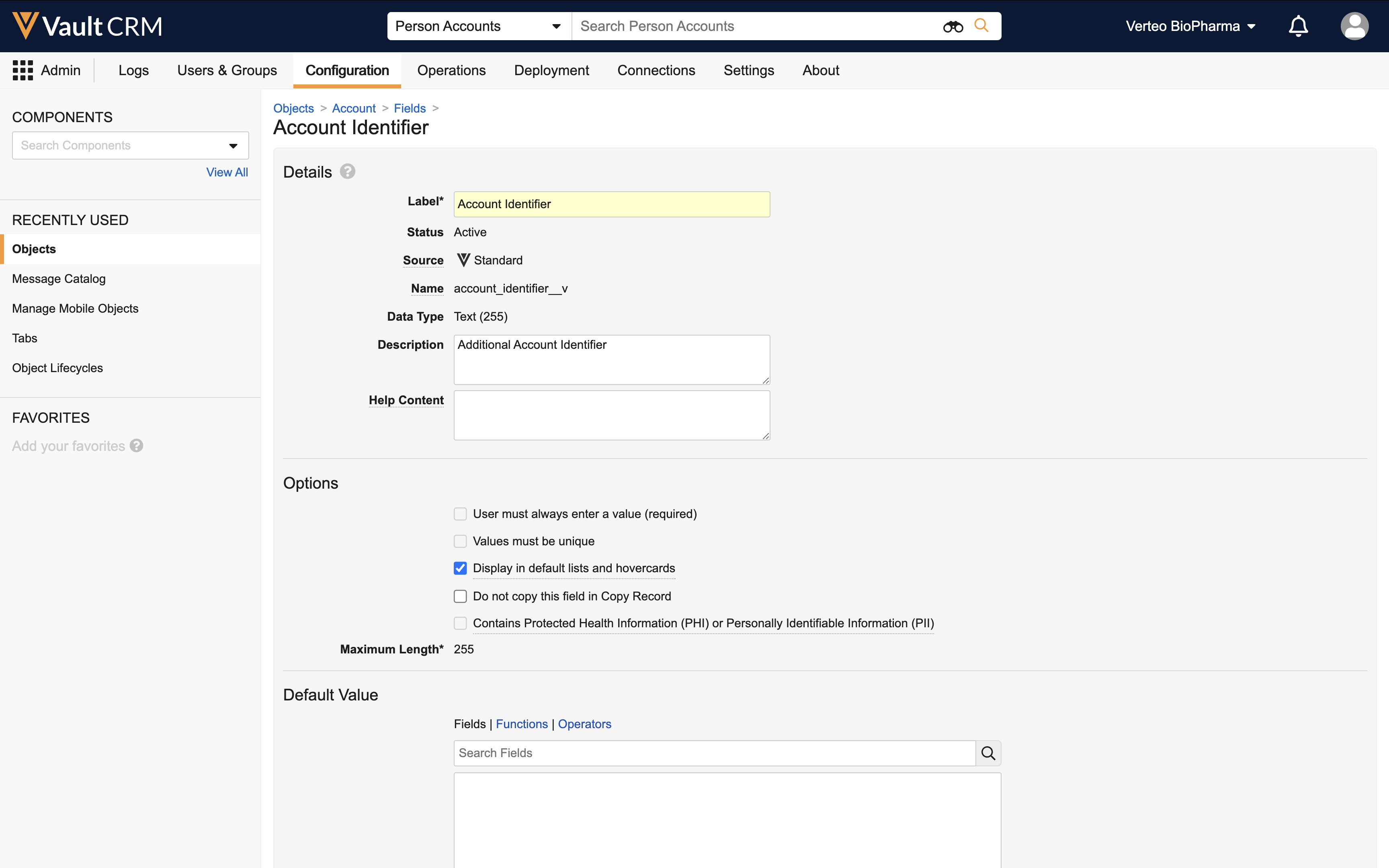Switch to Users & Groups tab

(227, 70)
